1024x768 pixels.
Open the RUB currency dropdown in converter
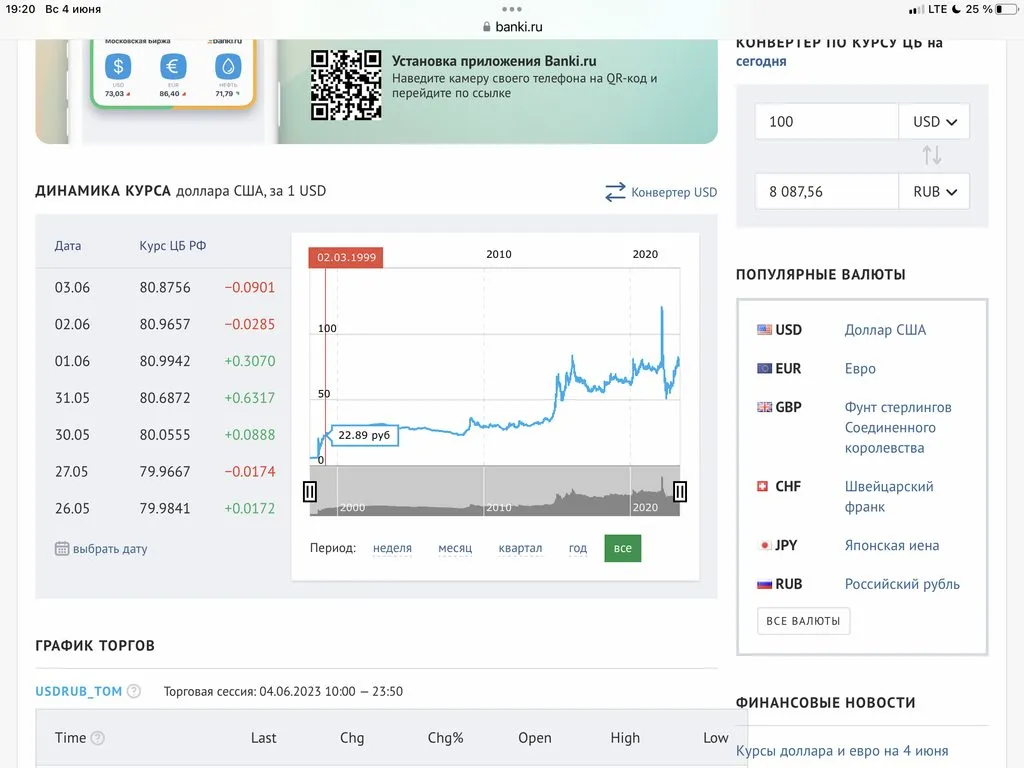934,191
